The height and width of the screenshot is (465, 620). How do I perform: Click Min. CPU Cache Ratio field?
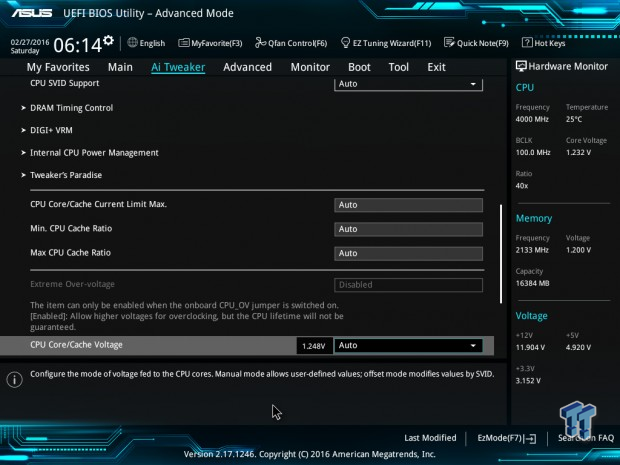[408, 229]
